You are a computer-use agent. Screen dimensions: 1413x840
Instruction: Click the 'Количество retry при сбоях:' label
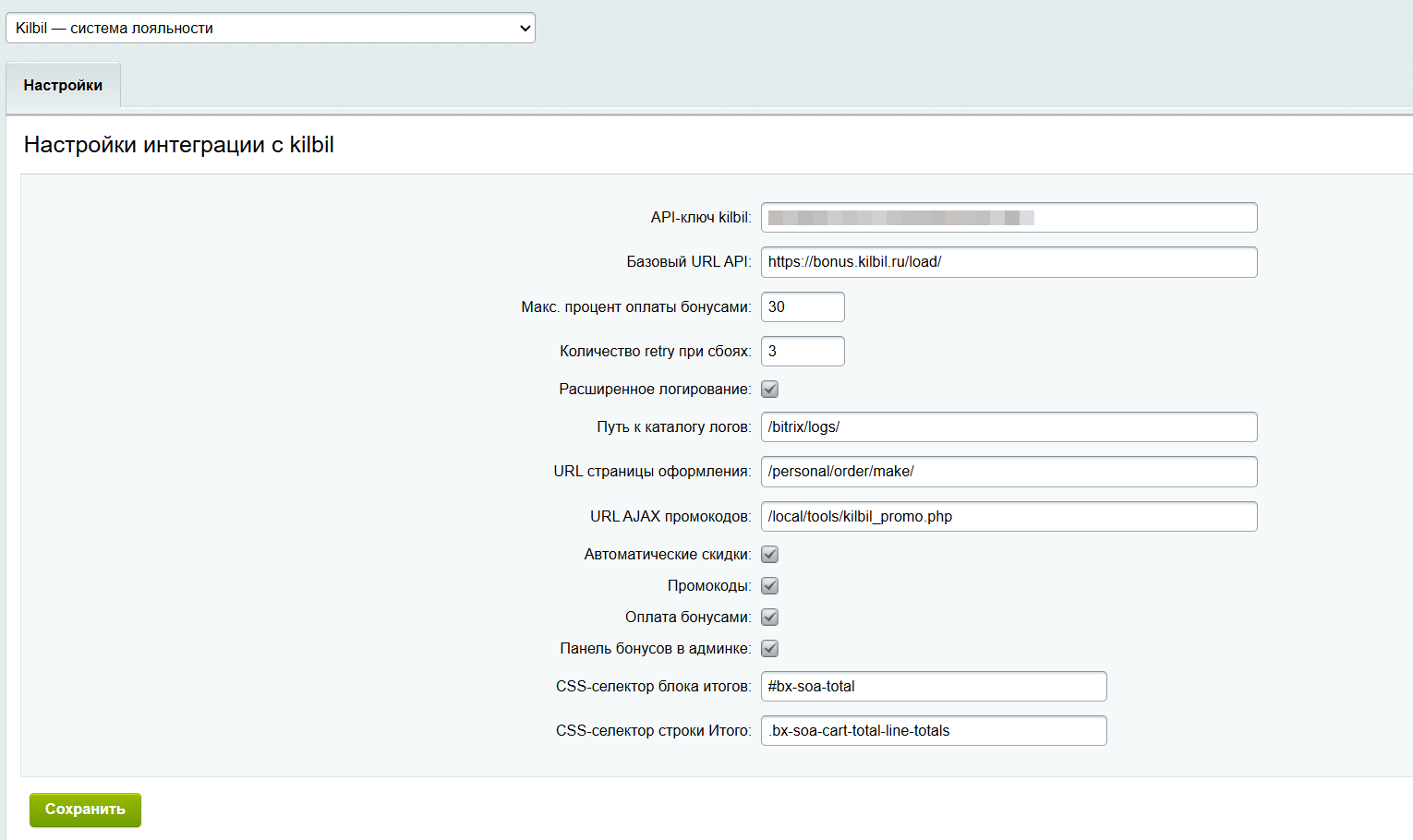pyautogui.click(x=656, y=352)
